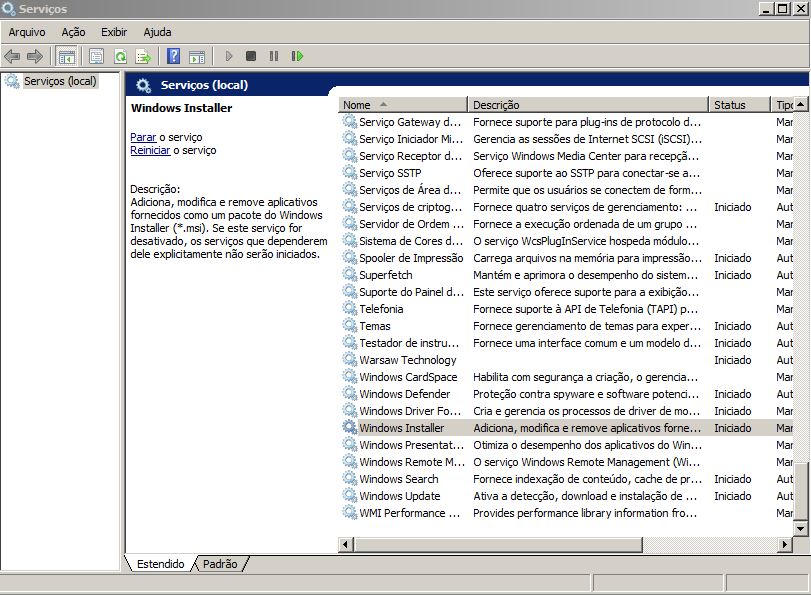
Task: Click the gear icon of Warsaw Technology
Action: click(x=350, y=359)
